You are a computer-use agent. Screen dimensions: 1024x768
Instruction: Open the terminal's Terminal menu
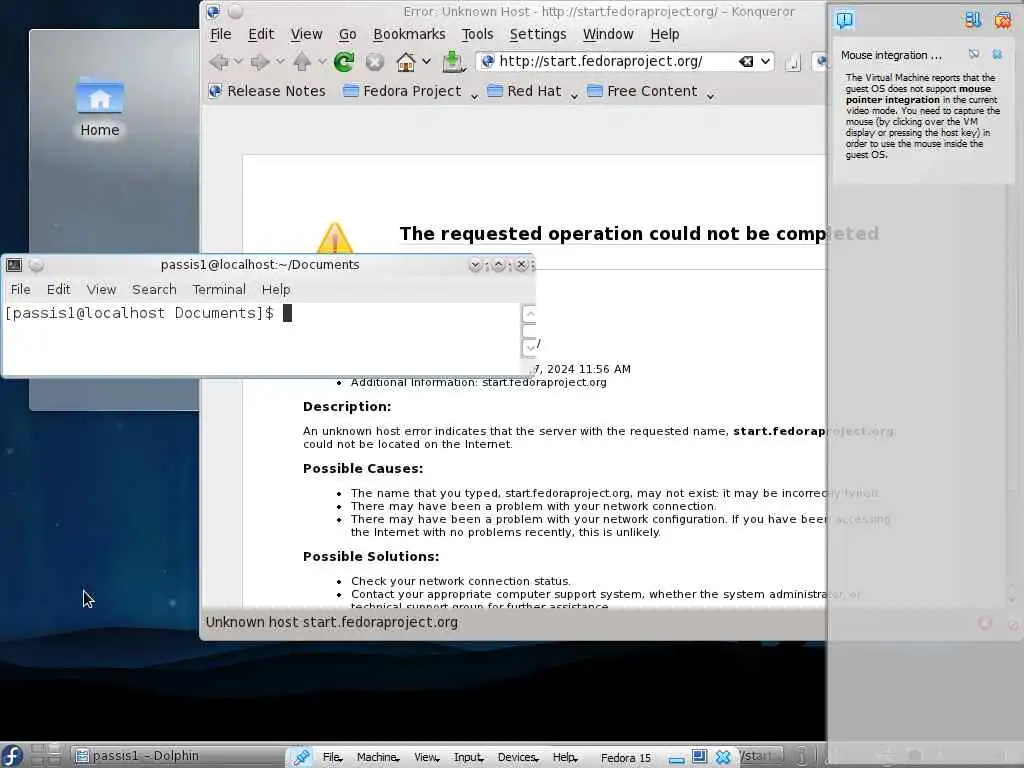219,289
